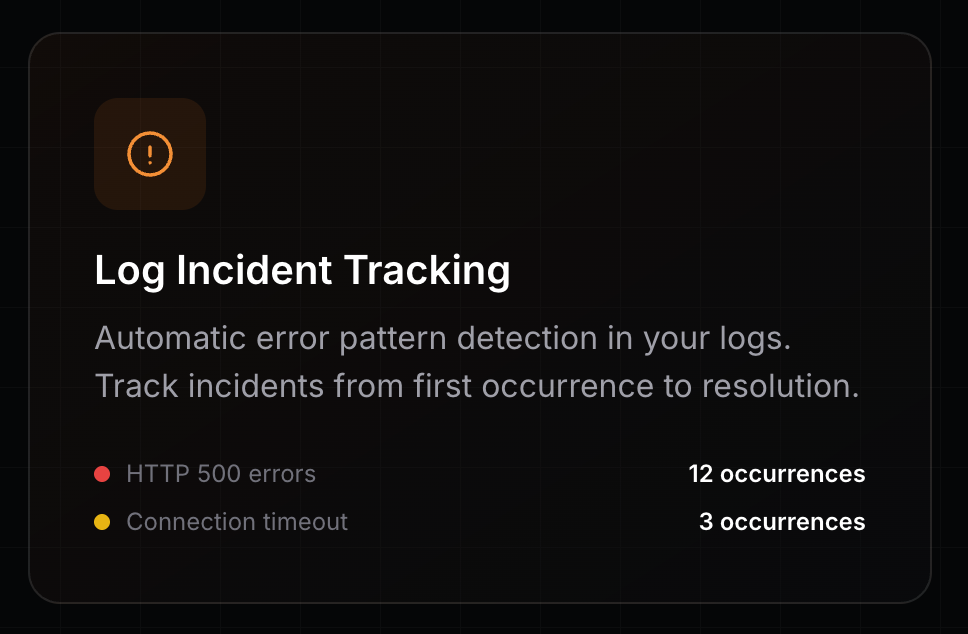Click the word "Track" starting the second line
The width and height of the screenshot is (968, 634).
pos(137,386)
